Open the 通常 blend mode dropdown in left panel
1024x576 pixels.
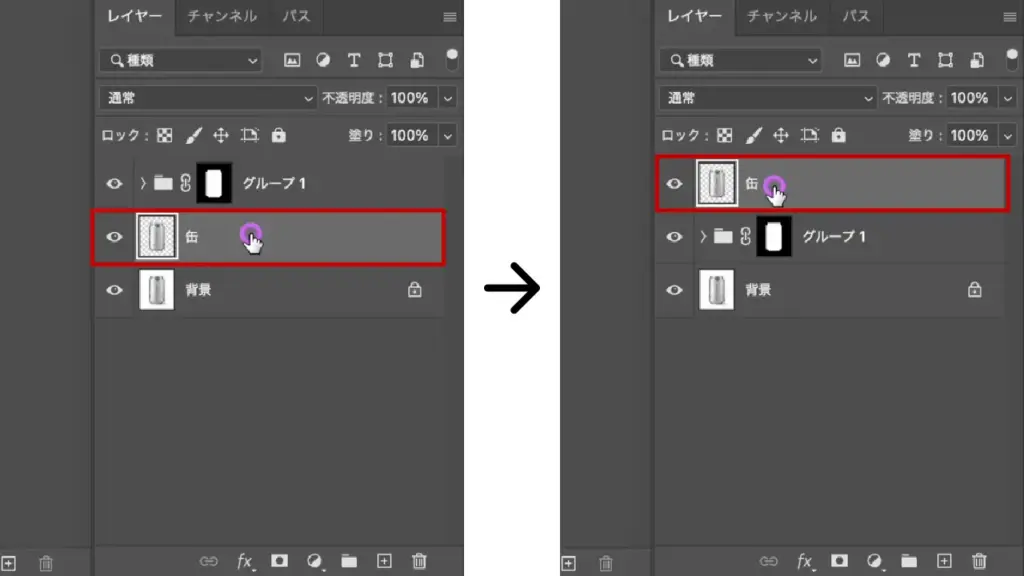click(x=208, y=98)
